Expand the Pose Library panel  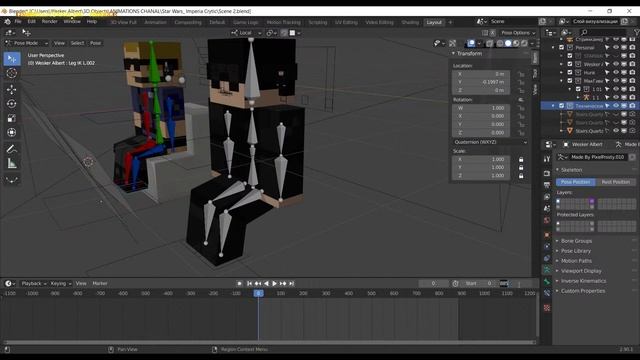[576, 251]
